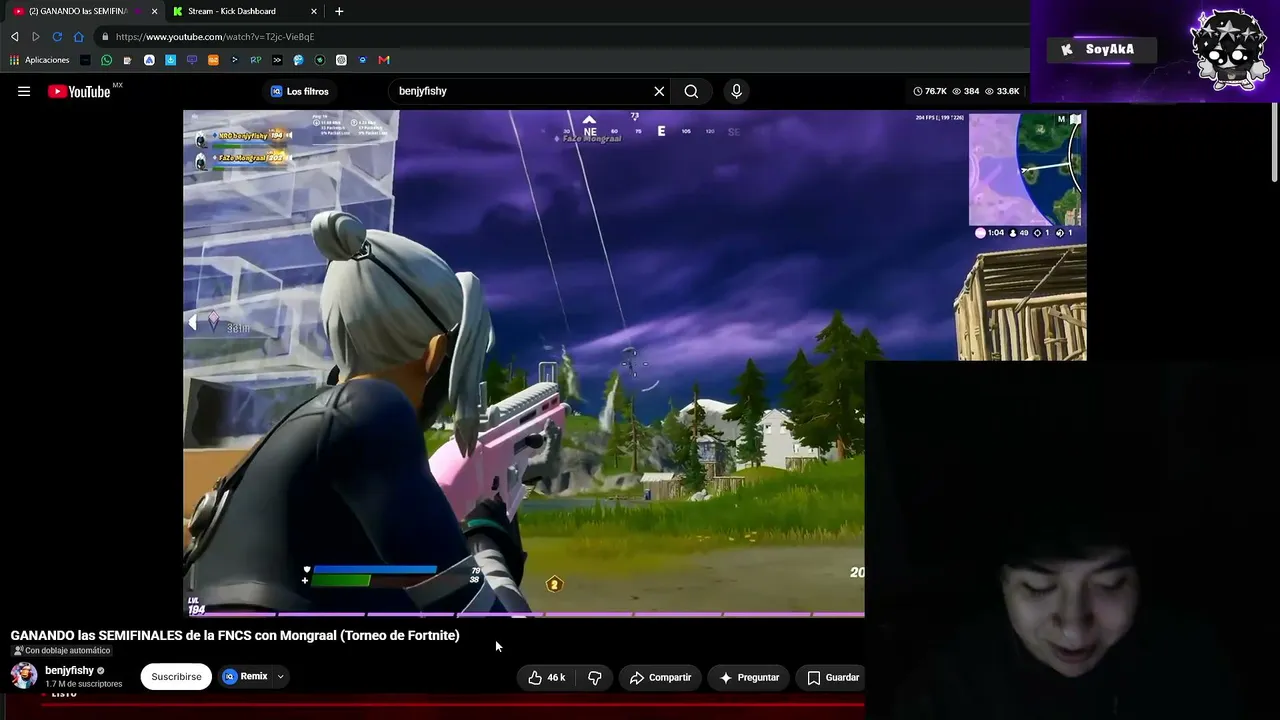The width and height of the screenshot is (1280, 720).
Task: Go forward with the browser forward arrow
Action: (36, 37)
